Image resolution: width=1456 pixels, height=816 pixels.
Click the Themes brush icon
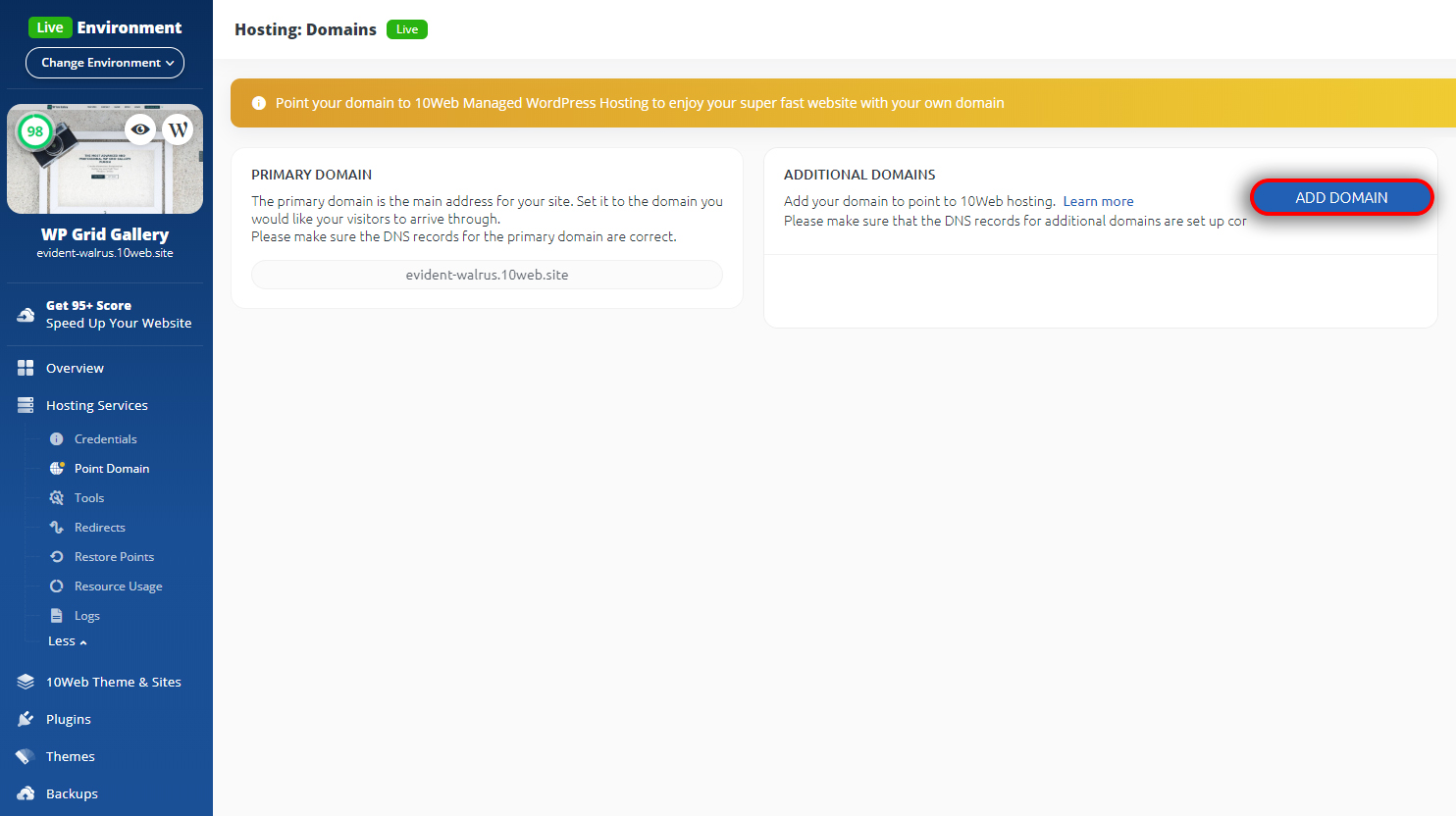click(x=26, y=756)
